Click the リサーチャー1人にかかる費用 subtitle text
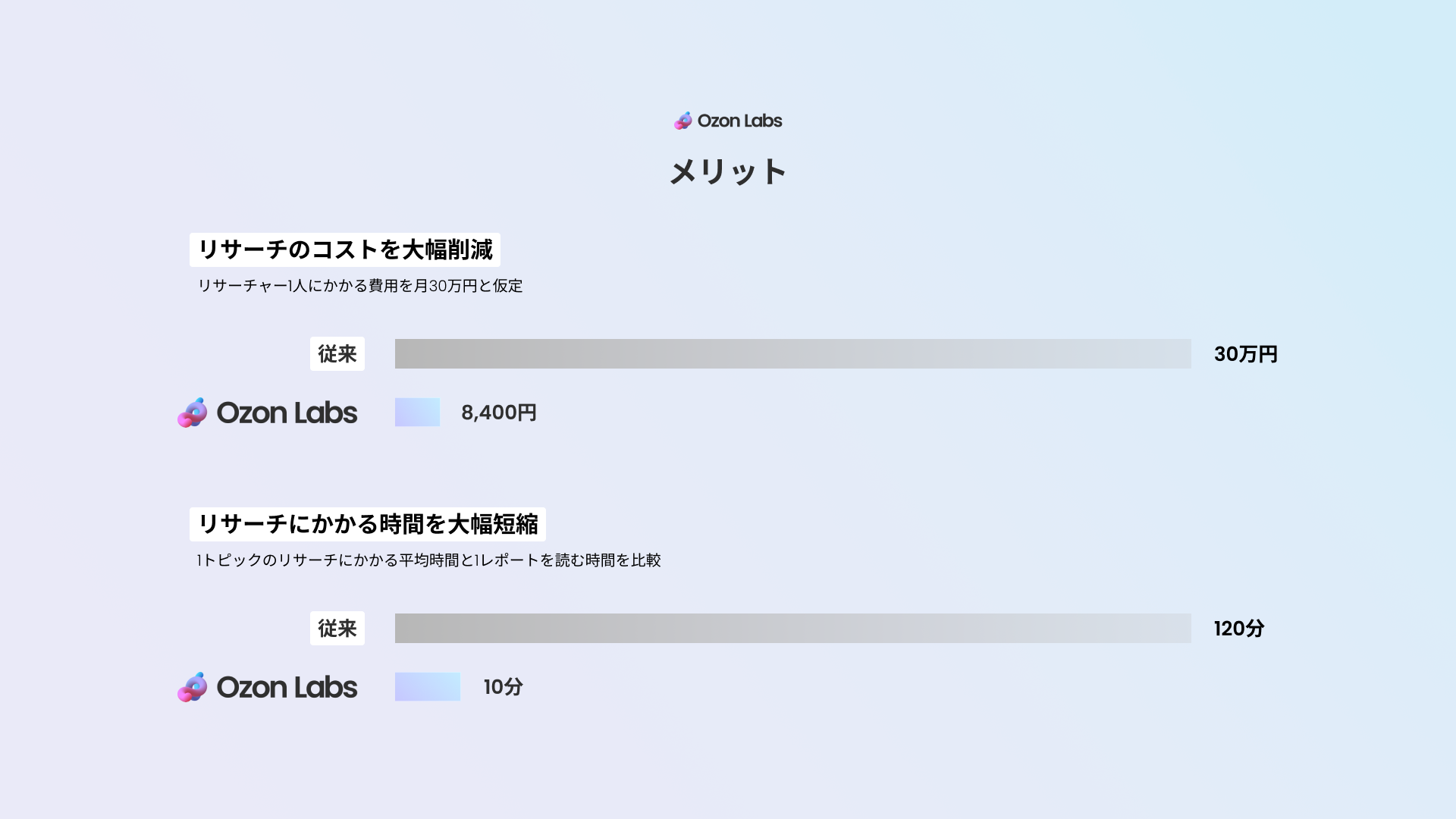Screen dimensions: 1456x819 coord(360,286)
